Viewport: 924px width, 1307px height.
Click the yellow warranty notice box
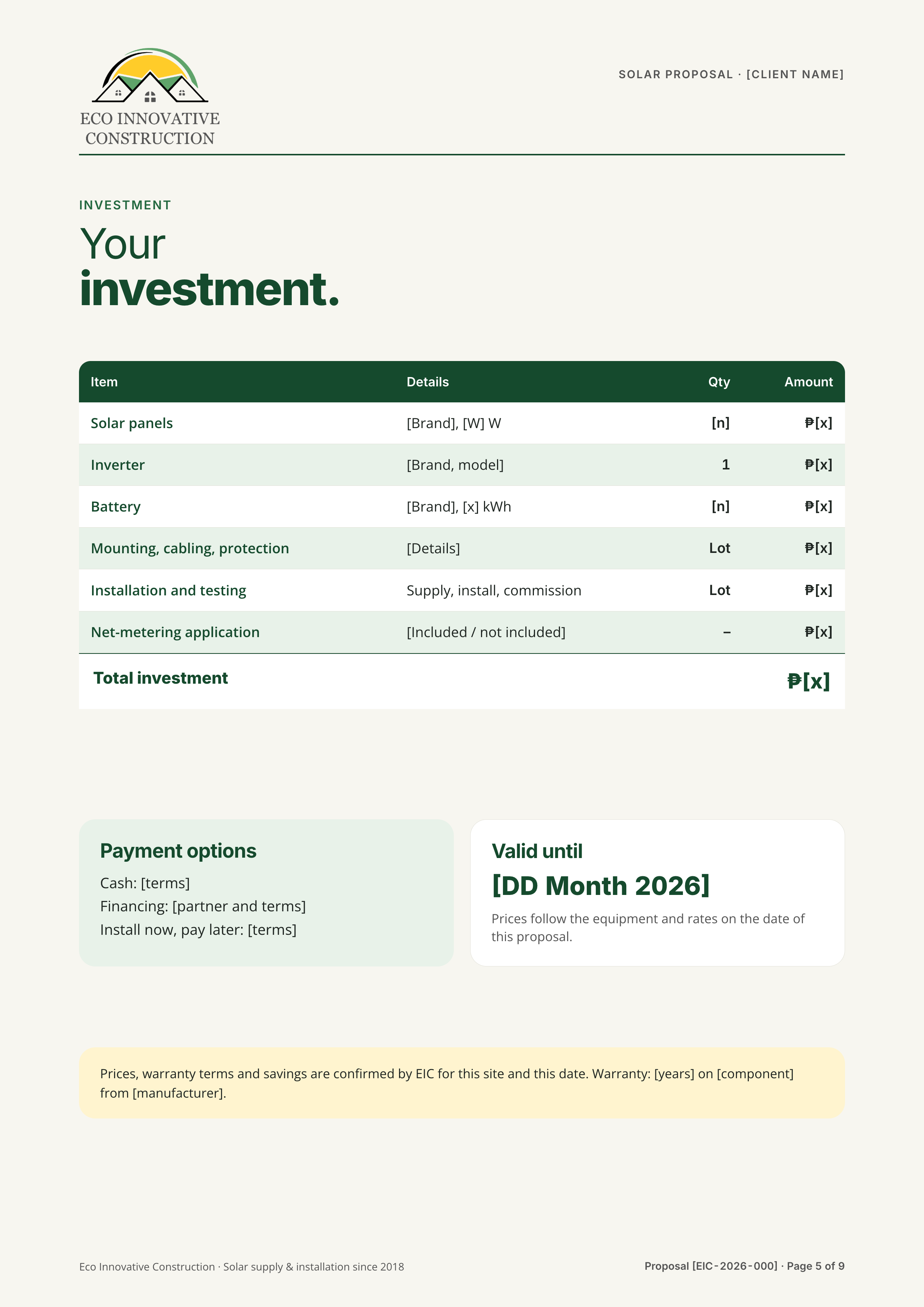(x=462, y=1083)
